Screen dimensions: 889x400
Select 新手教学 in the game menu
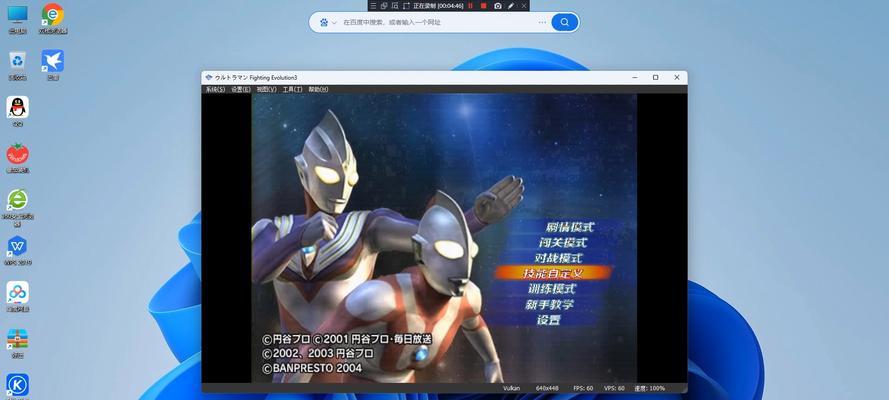pyautogui.click(x=549, y=304)
